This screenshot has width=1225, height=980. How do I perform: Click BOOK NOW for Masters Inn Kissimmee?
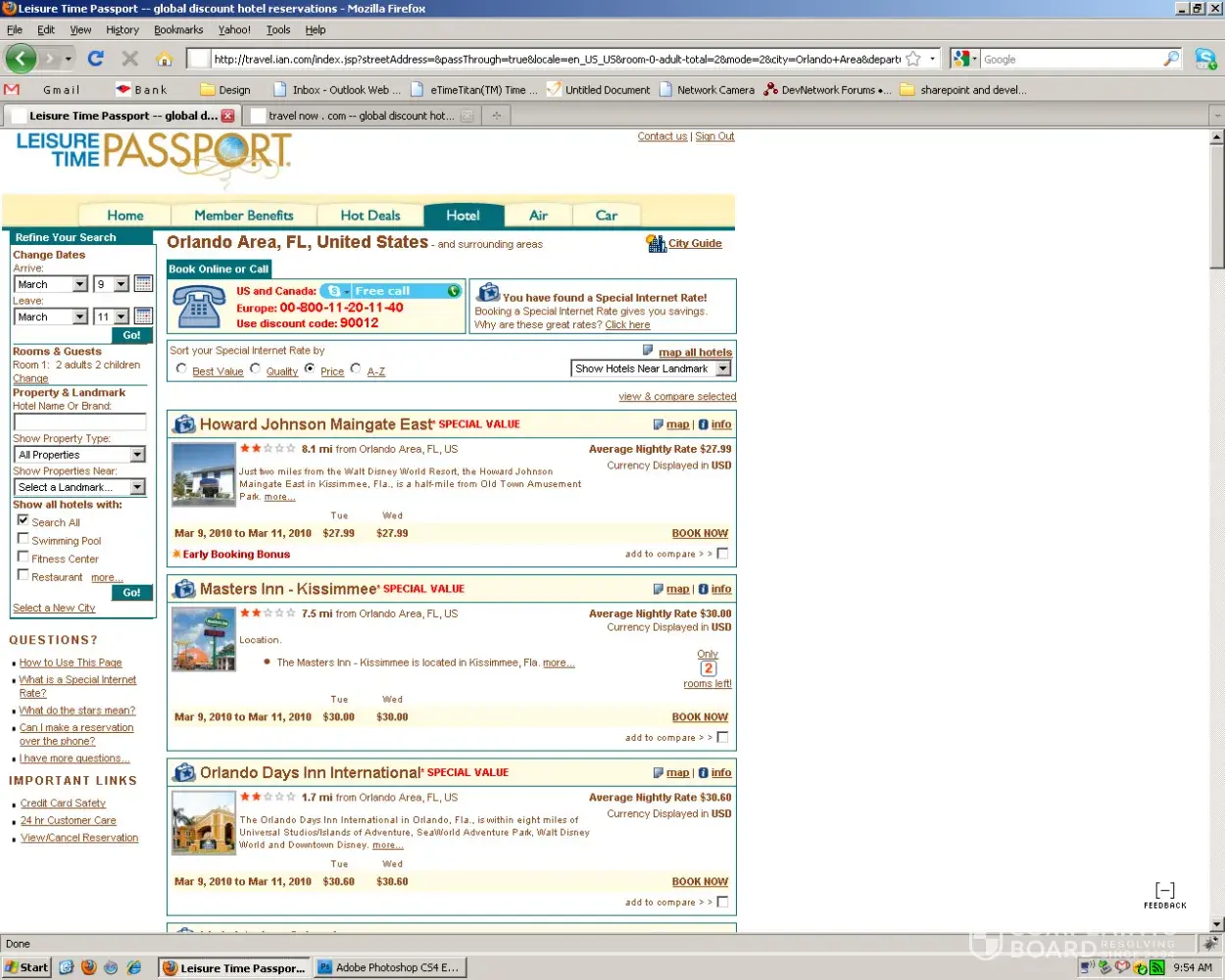click(x=700, y=717)
